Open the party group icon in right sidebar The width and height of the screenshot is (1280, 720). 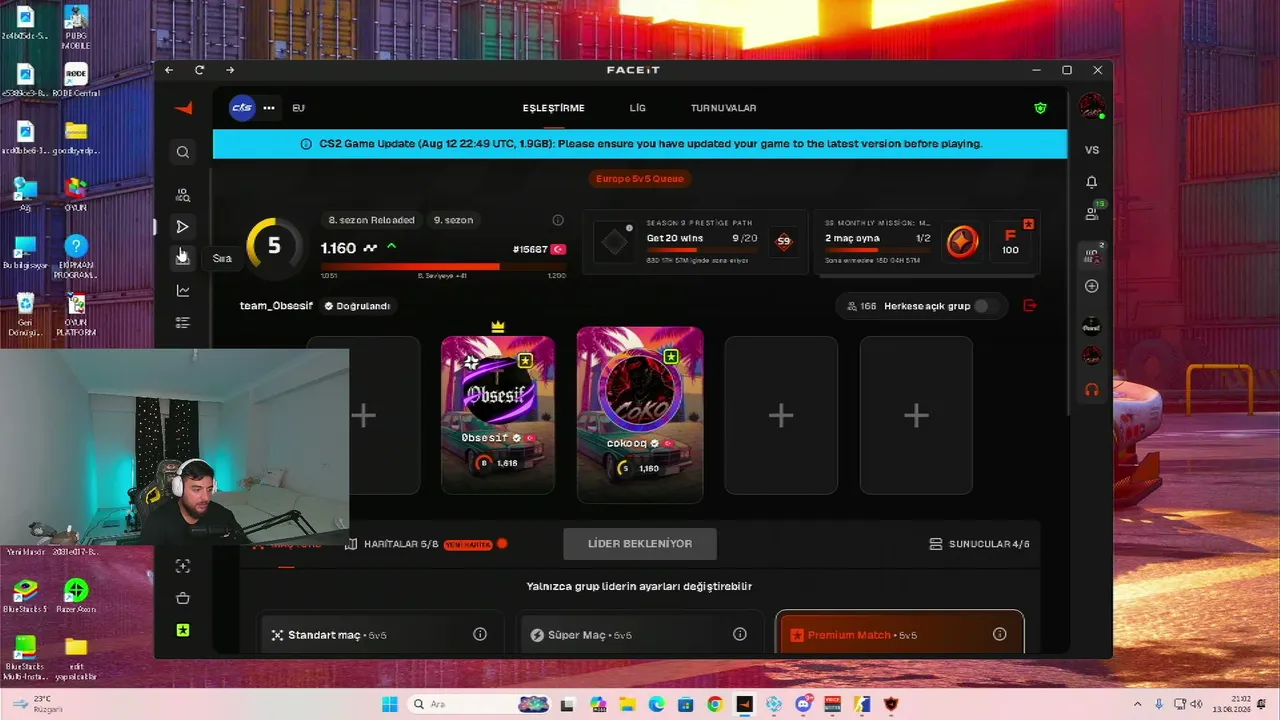1092,256
